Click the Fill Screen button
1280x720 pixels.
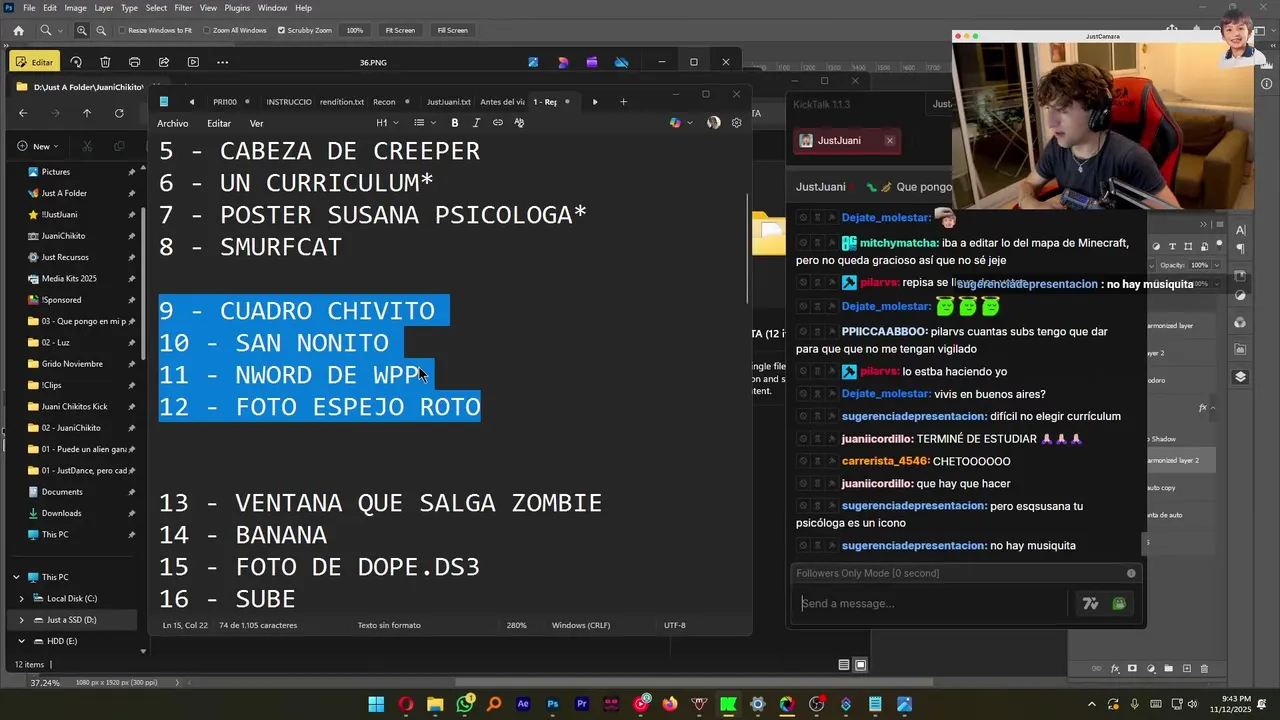coord(452,30)
